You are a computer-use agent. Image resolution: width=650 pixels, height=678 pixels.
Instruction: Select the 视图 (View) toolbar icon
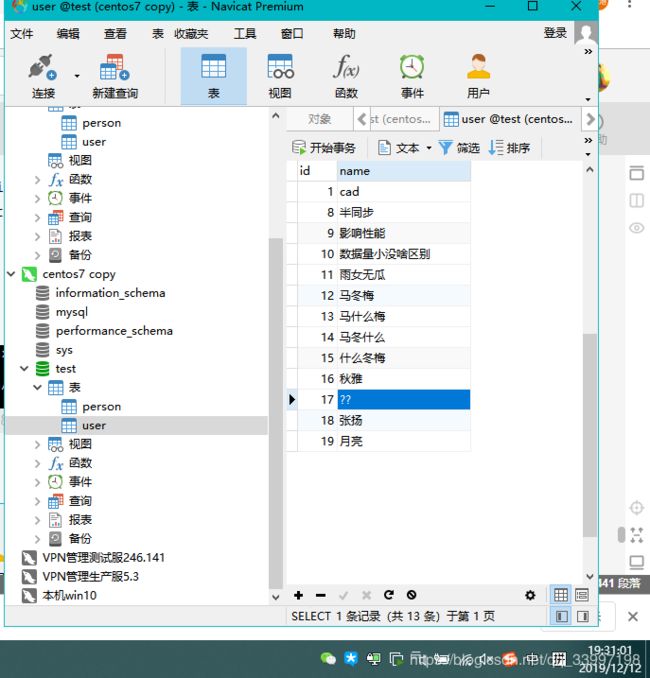(280, 75)
